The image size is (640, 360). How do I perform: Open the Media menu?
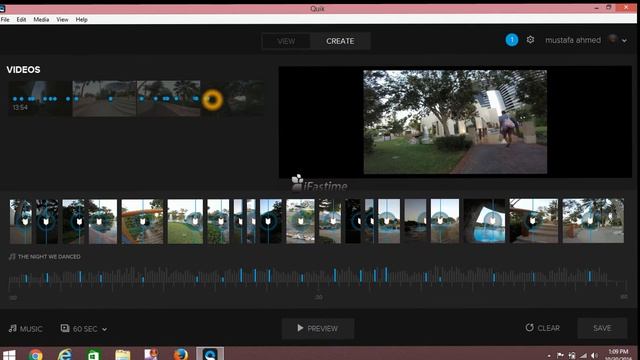(41, 20)
